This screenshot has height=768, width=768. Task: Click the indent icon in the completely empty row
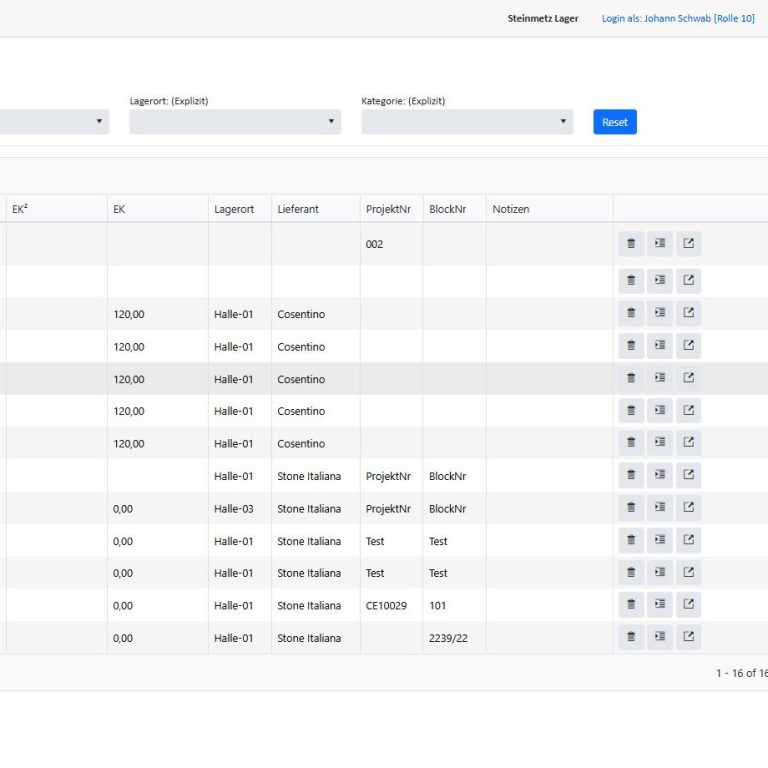660,281
